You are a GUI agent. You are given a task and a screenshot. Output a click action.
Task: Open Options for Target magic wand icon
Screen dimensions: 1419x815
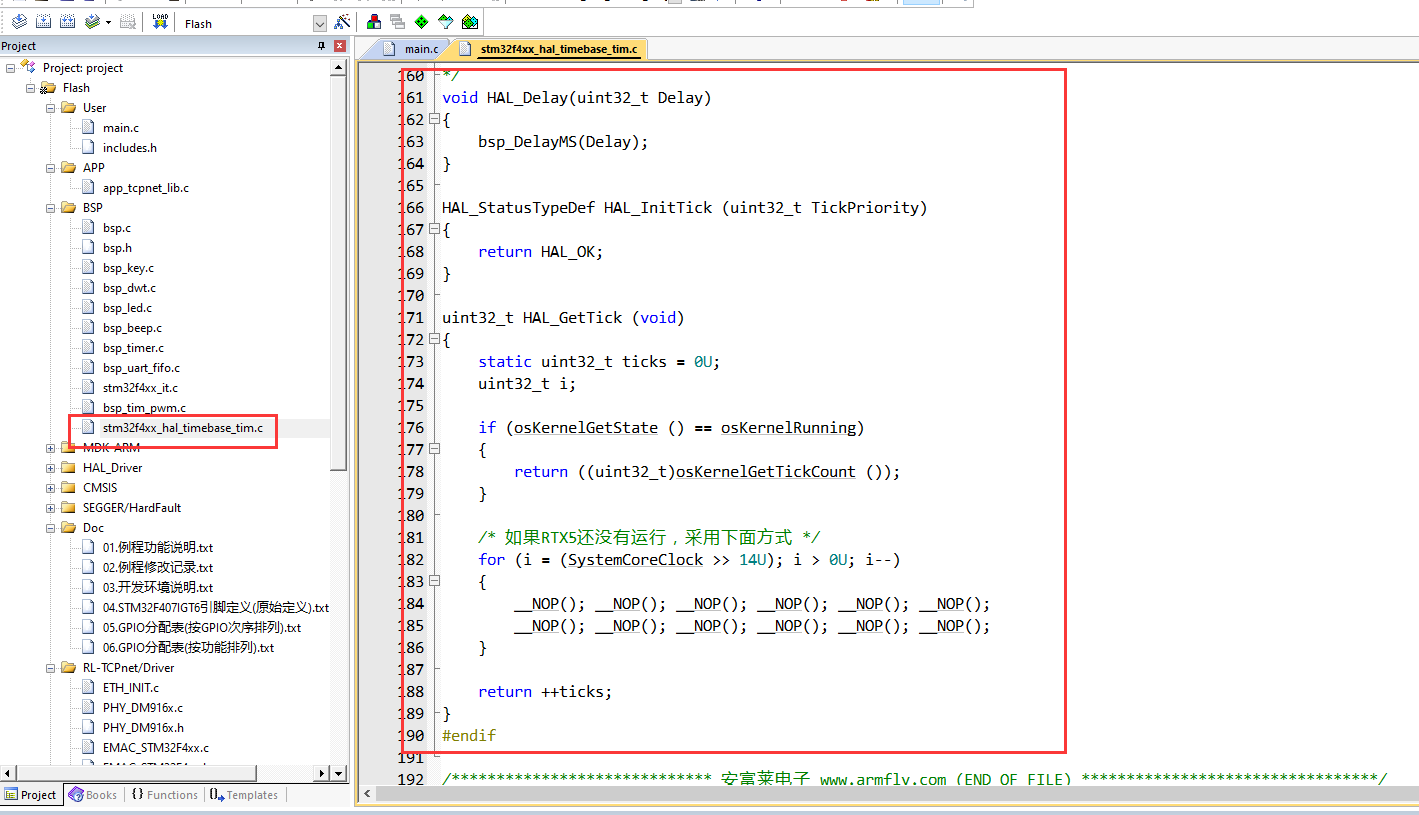pos(343,22)
